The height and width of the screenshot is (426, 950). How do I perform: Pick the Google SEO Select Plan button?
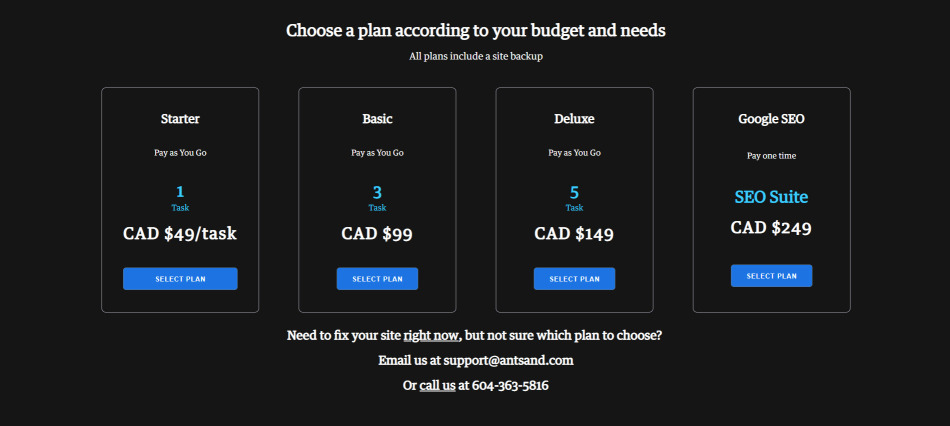[x=771, y=276]
